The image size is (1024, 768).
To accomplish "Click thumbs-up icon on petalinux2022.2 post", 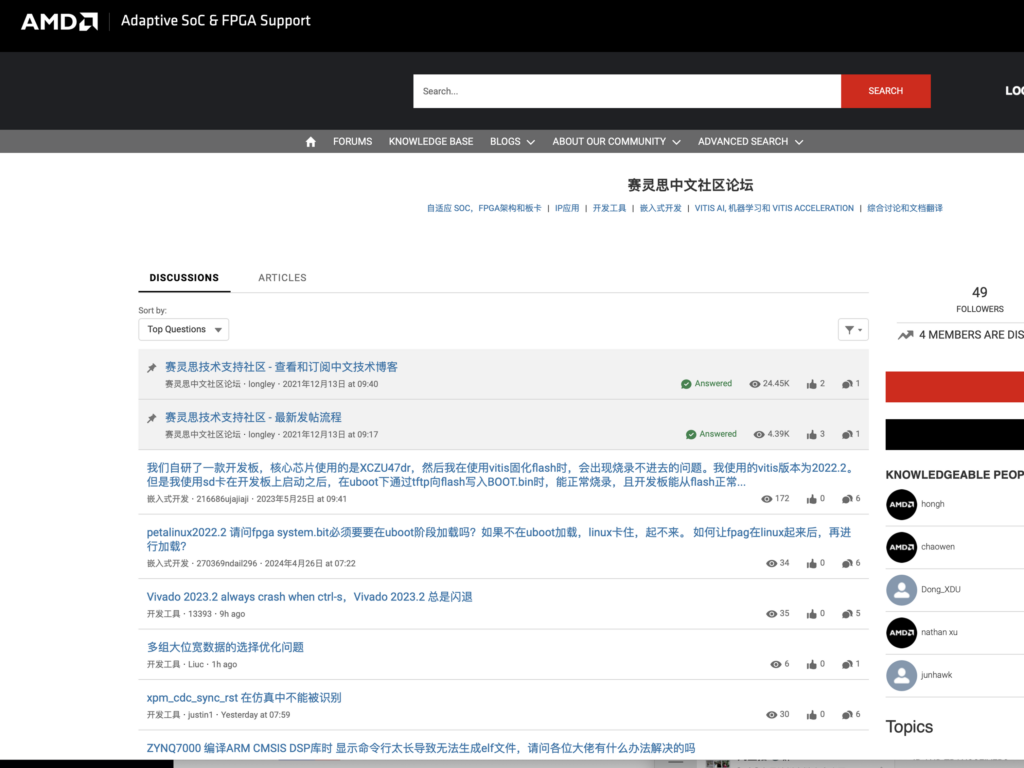I will tap(811, 564).
